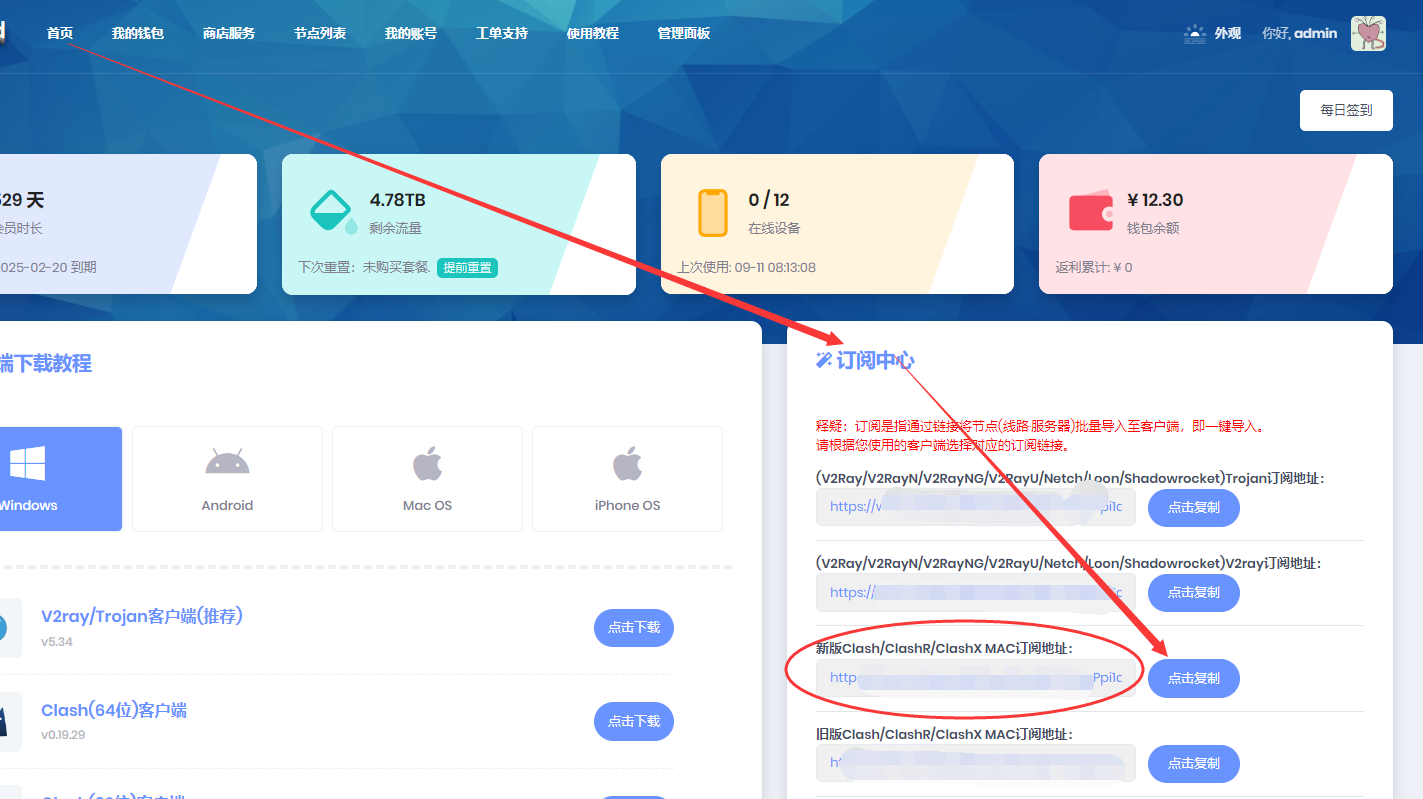Click the phone online-devices icon
This screenshot has height=799, width=1423.
pyautogui.click(x=712, y=212)
